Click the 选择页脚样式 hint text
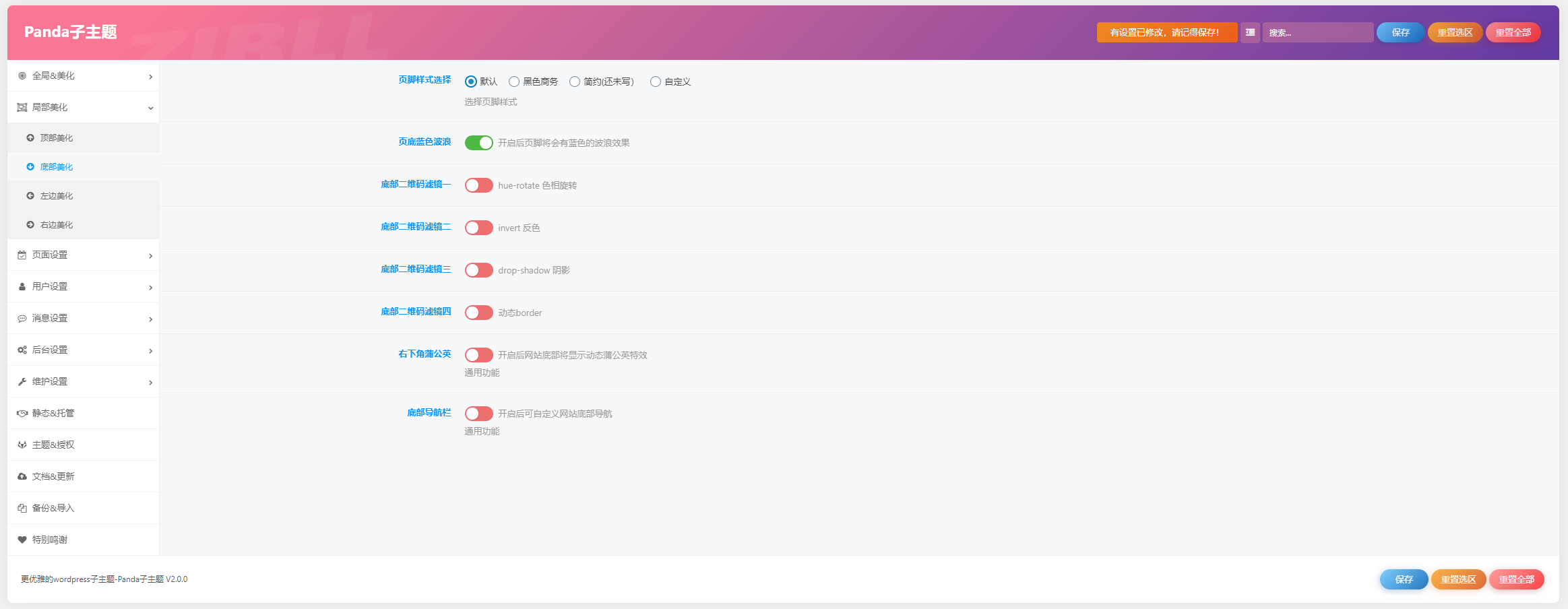The width and height of the screenshot is (1568, 609). point(491,102)
